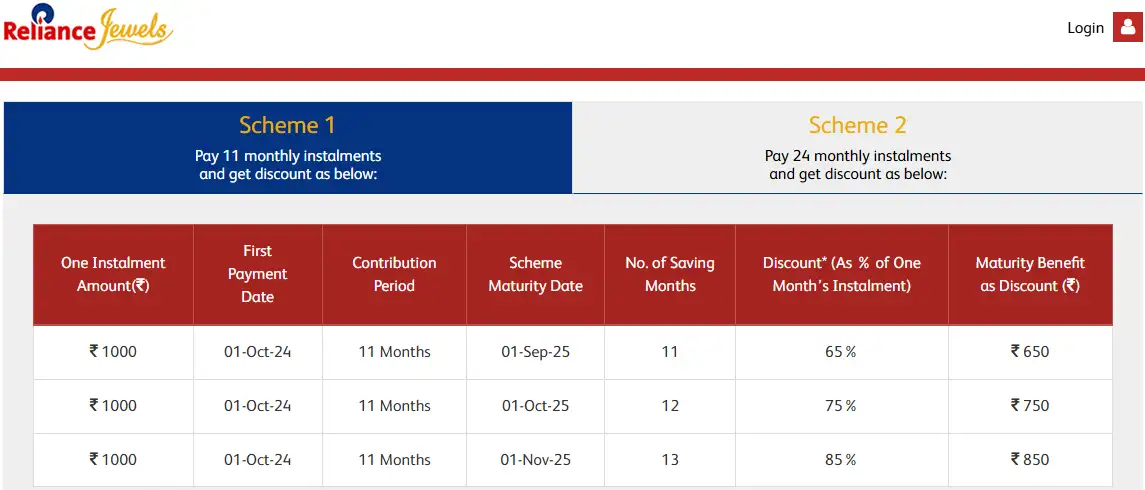This screenshot has height=490, width=1145.
Task: Select the 01-Oct-25 maturity date cell
Action: pos(535,406)
